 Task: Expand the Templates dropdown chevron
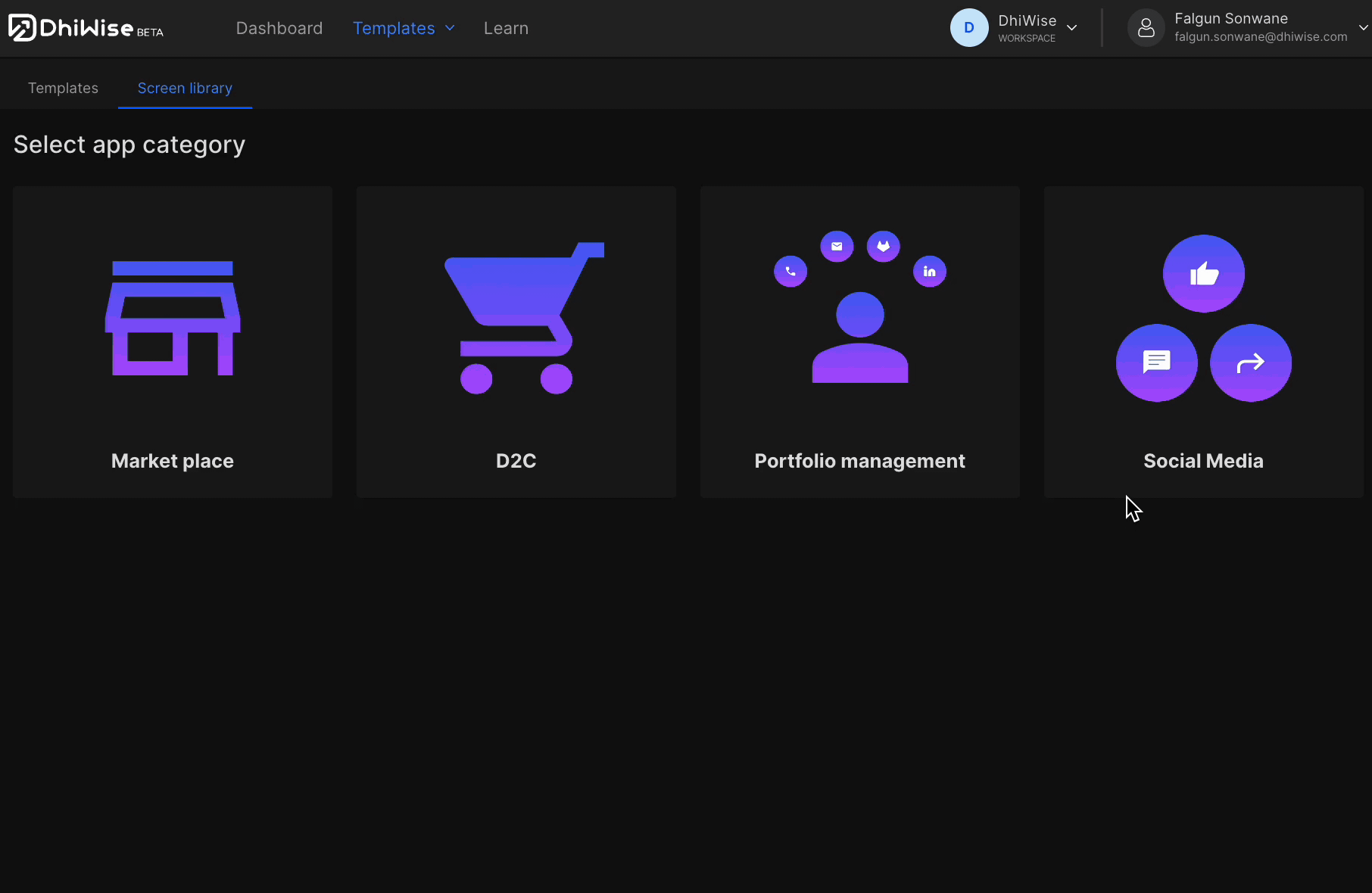pyautogui.click(x=450, y=28)
